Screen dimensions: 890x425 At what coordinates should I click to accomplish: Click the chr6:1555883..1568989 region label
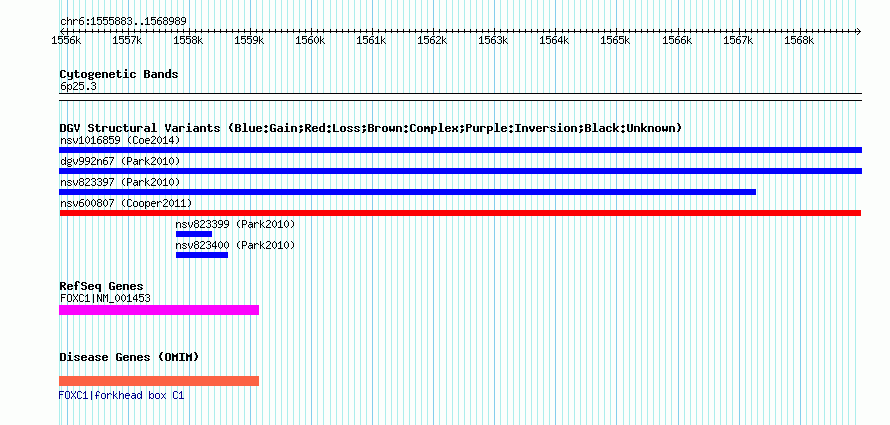pos(123,22)
